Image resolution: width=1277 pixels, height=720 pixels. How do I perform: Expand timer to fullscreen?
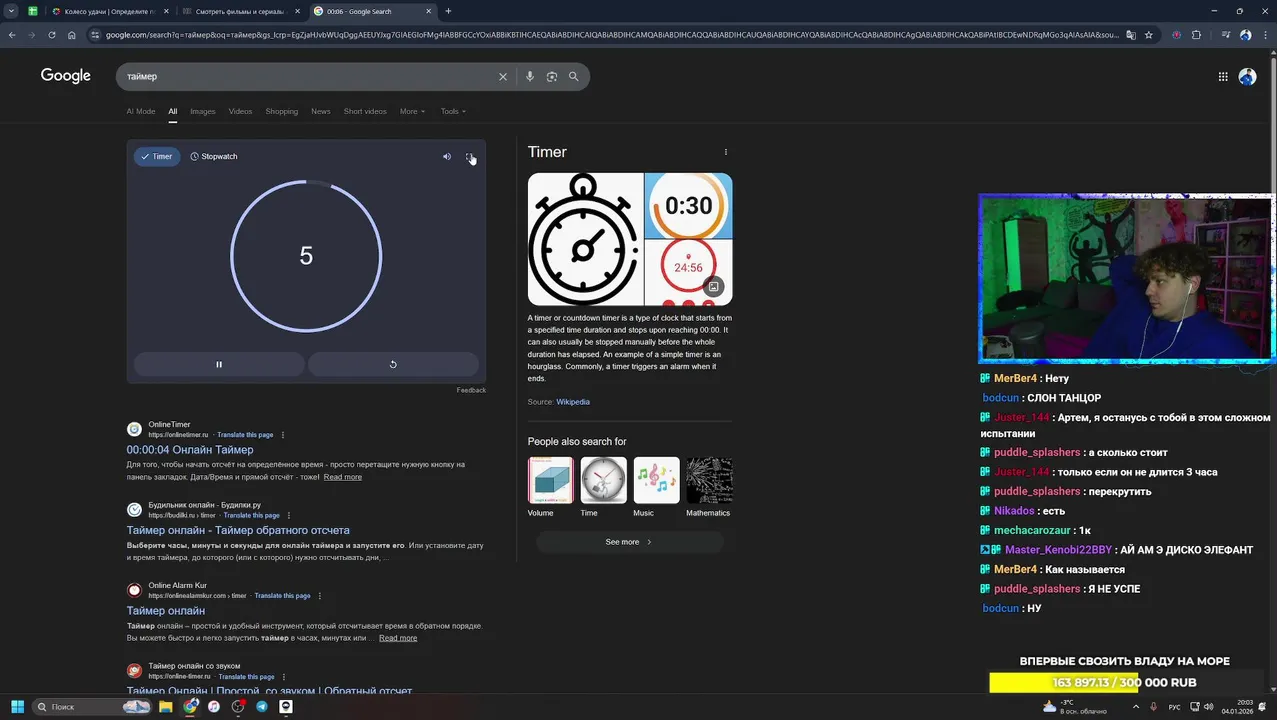pos(470,156)
